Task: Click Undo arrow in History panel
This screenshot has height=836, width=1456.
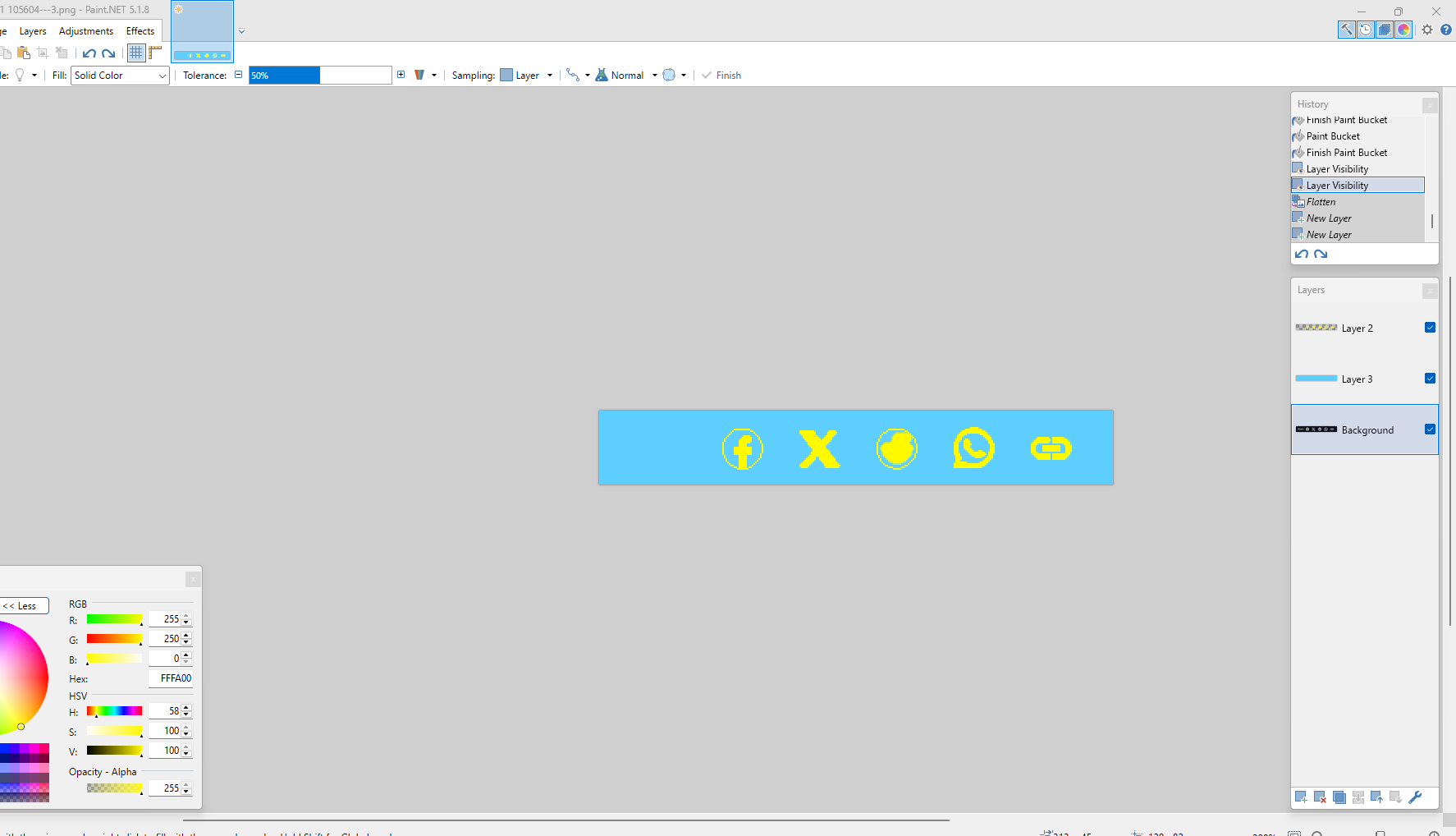Action: click(1302, 255)
